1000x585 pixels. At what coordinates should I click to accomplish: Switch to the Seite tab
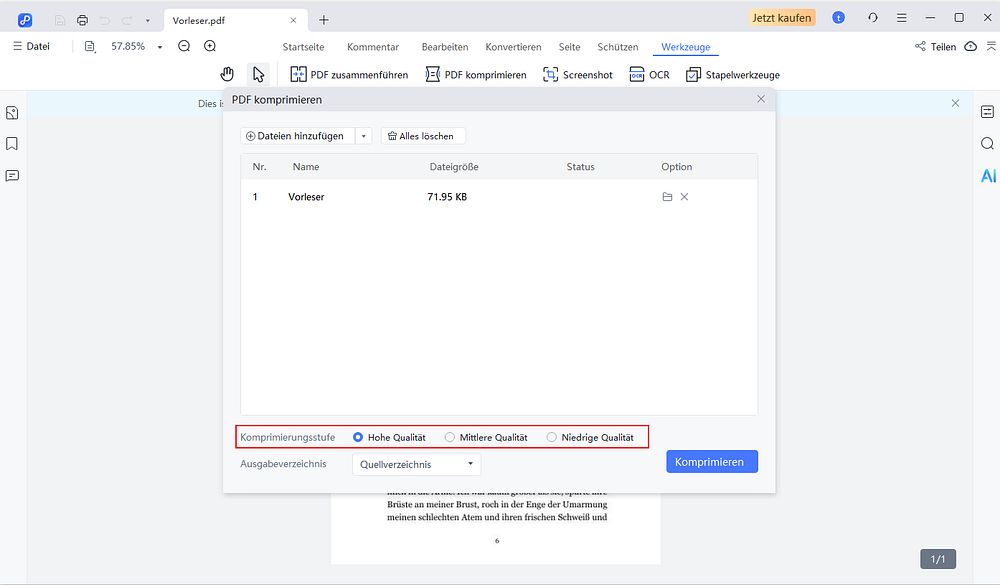[x=570, y=47]
